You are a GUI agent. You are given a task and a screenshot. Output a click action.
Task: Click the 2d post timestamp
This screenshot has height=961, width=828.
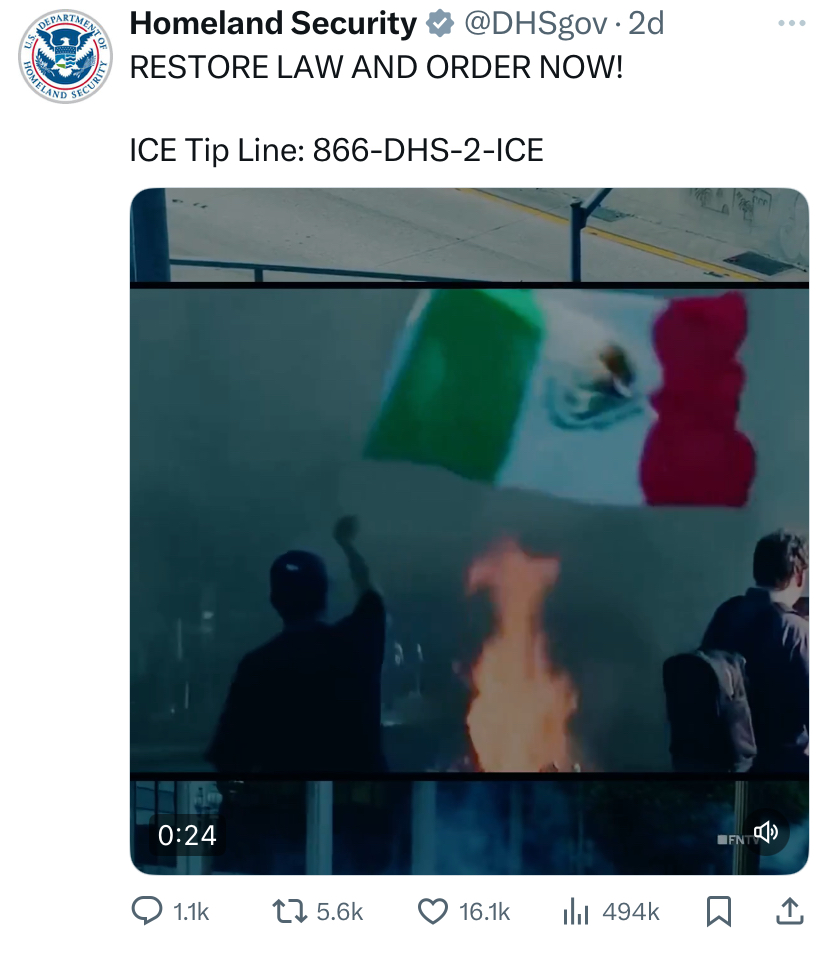pos(646,24)
